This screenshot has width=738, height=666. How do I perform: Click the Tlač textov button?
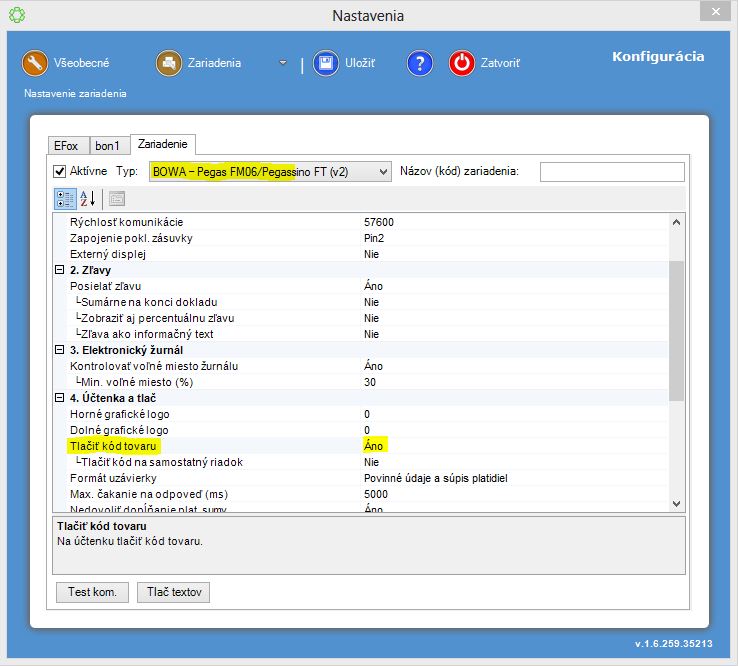[174, 592]
